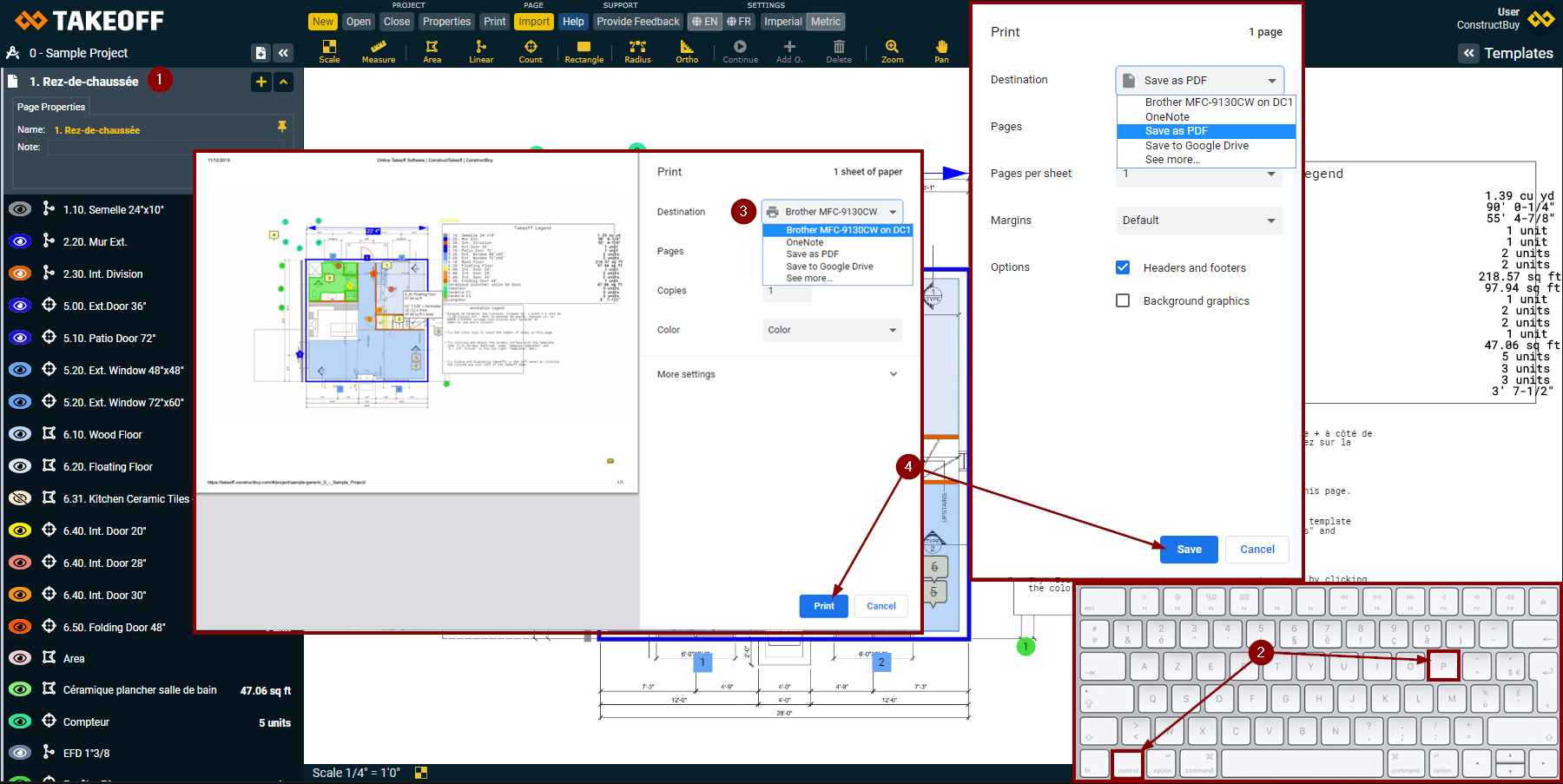The width and height of the screenshot is (1563, 784).
Task: Choose the Area tool
Action: click(432, 50)
